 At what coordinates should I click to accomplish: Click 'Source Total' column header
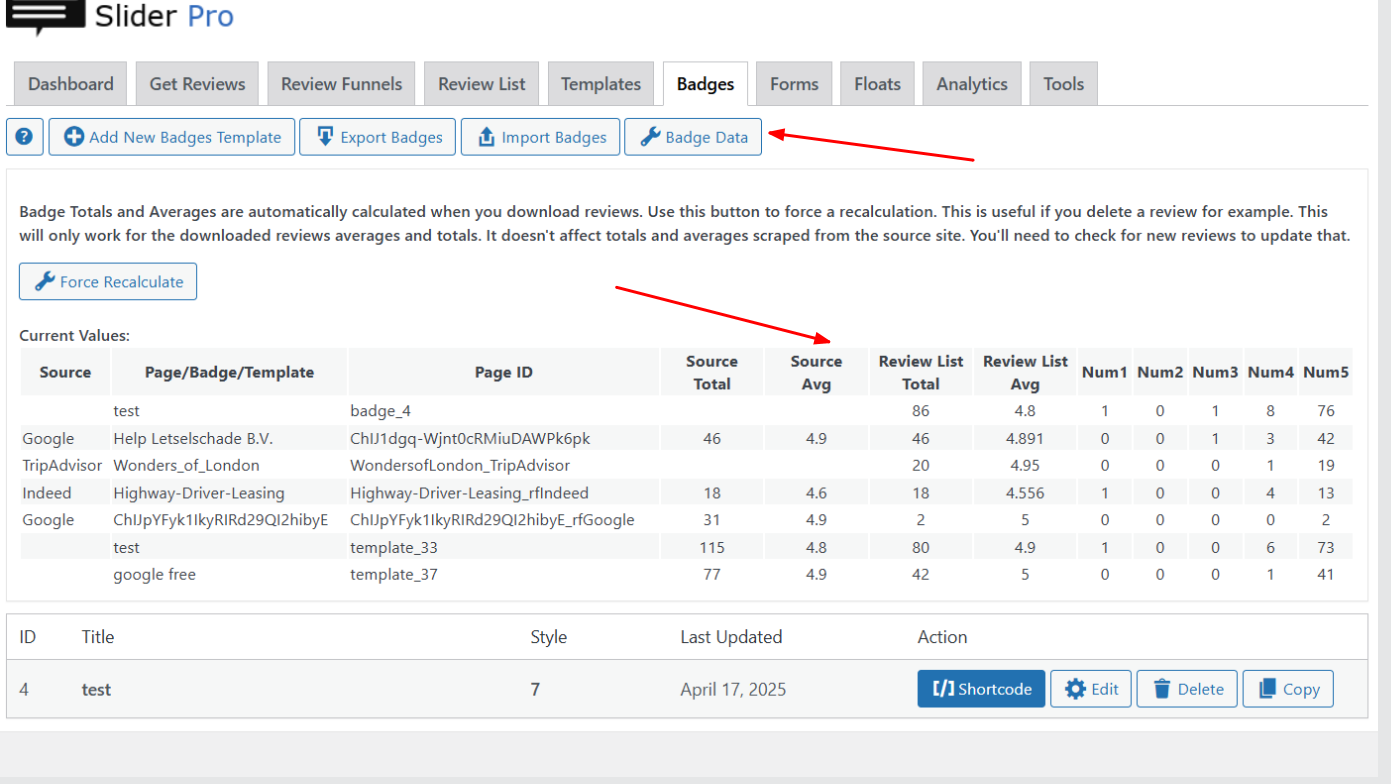pyautogui.click(x=712, y=372)
